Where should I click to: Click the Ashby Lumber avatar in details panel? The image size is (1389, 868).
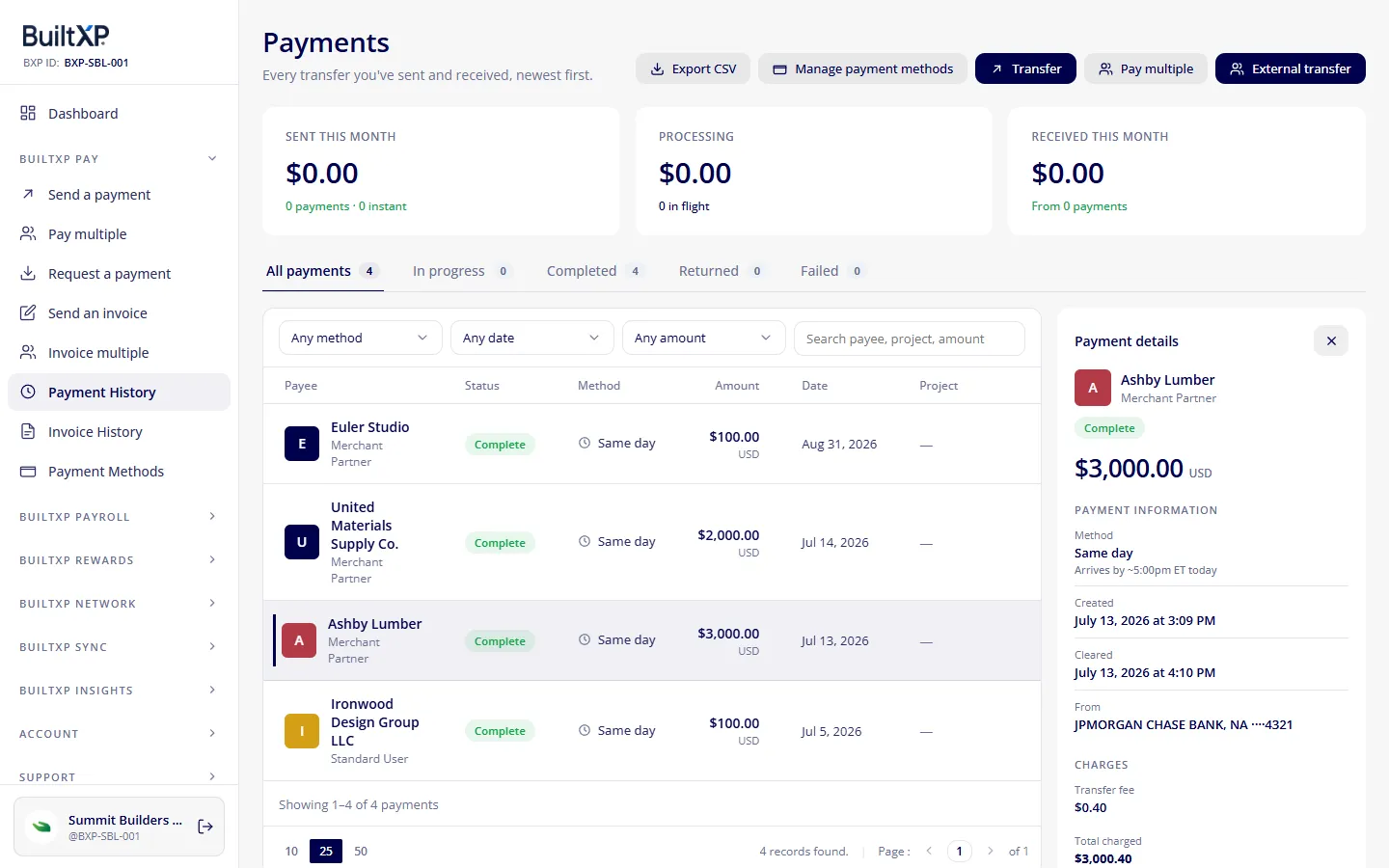point(1093,388)
